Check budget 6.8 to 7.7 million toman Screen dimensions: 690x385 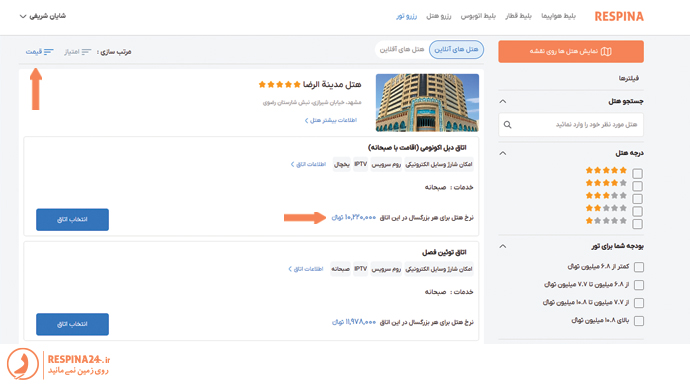(x=639, y=285)
